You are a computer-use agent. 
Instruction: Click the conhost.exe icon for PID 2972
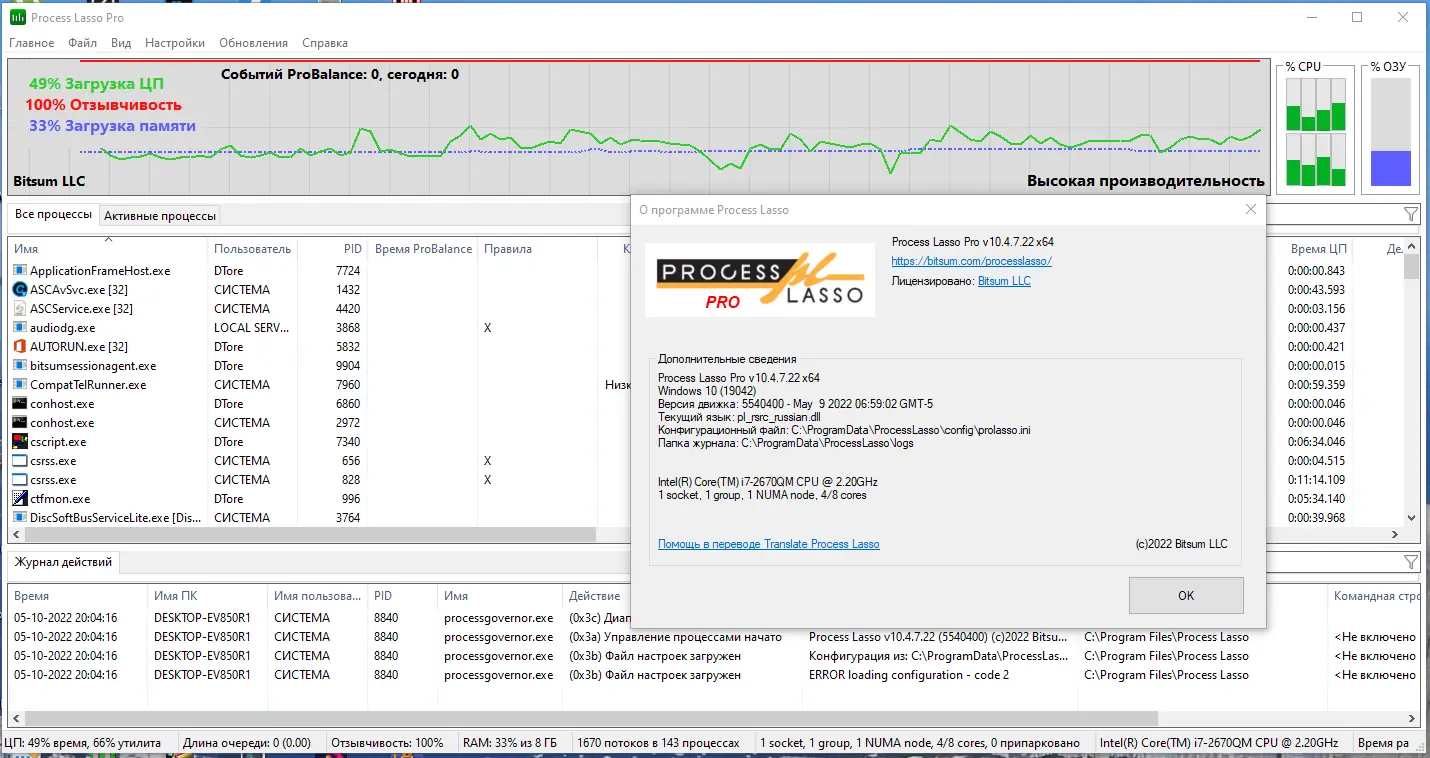click(x=19, y=422)
